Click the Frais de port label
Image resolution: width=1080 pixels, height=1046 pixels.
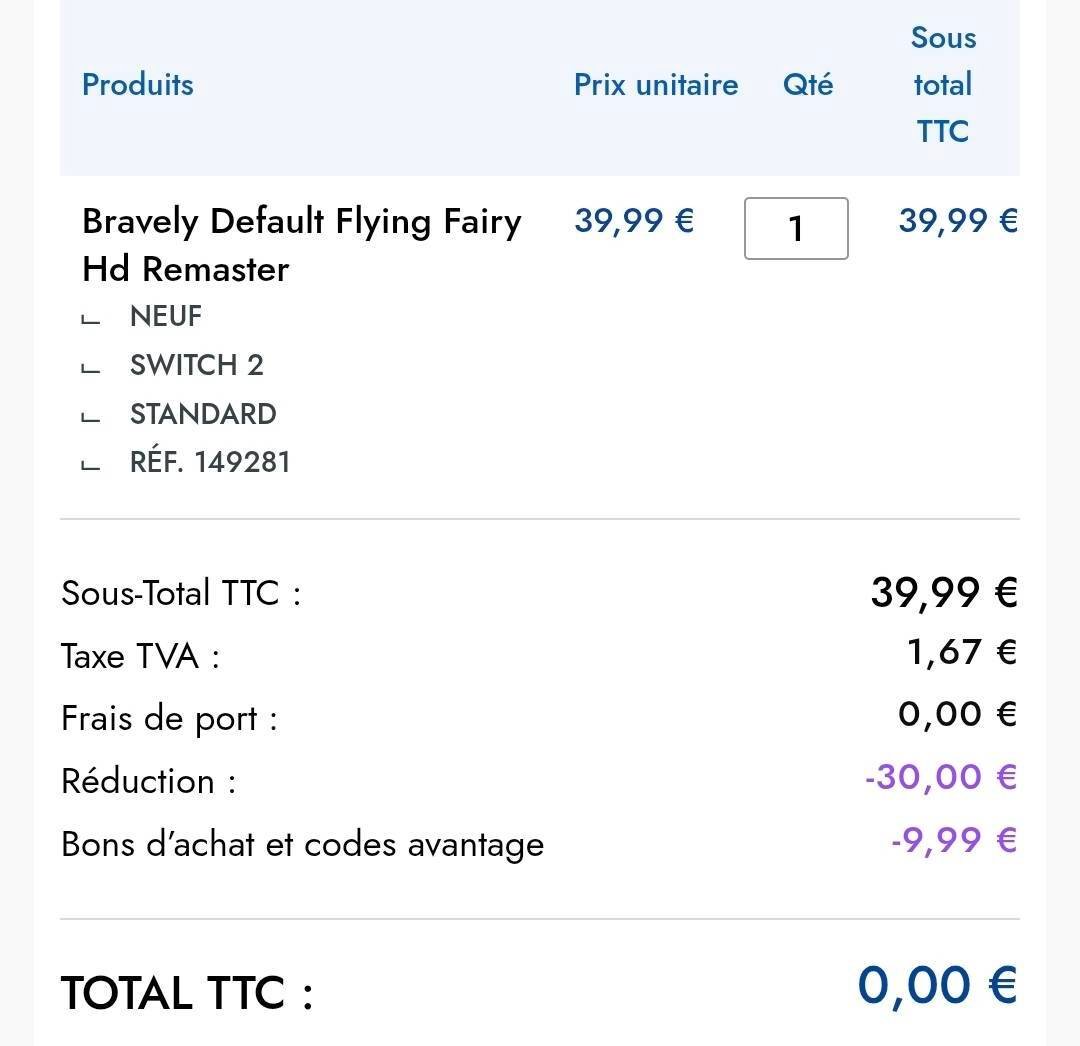coord(169,718)
